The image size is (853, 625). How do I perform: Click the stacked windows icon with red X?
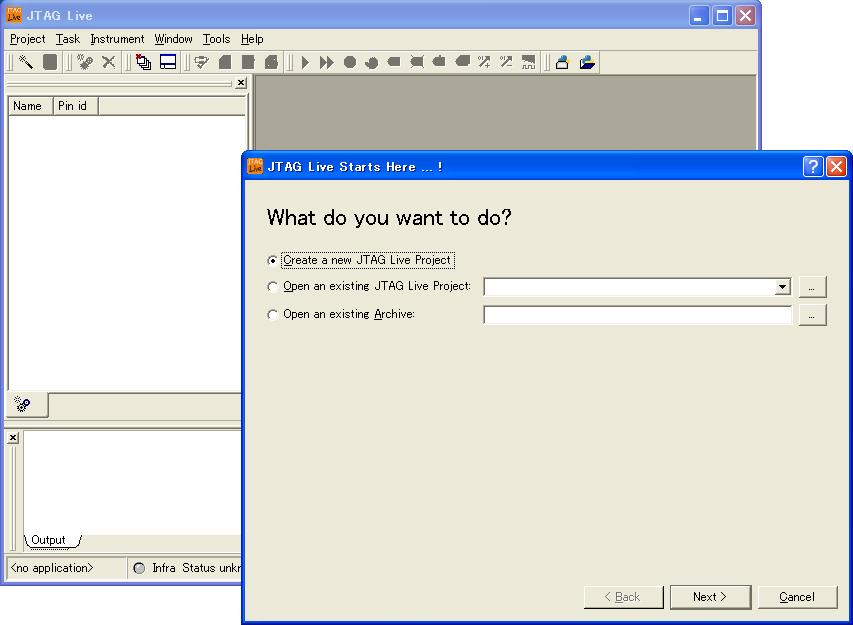(x=144, y=62)
